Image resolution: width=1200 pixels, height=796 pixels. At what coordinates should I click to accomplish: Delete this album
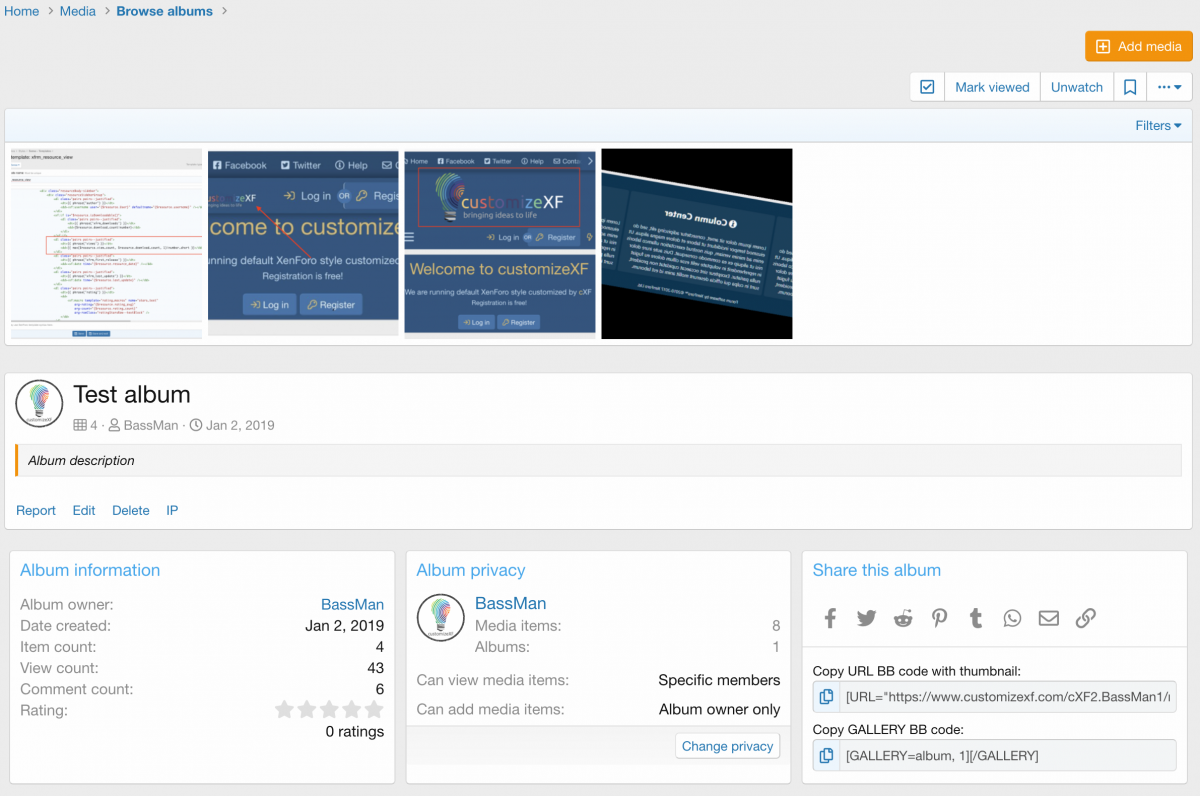[x=131, y=510]
